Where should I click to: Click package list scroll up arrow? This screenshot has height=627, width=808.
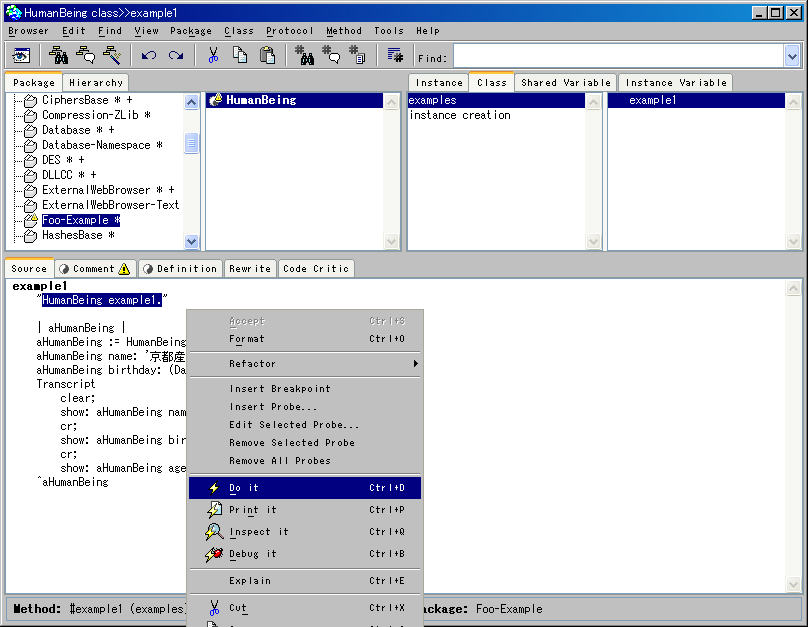(191, 101)
